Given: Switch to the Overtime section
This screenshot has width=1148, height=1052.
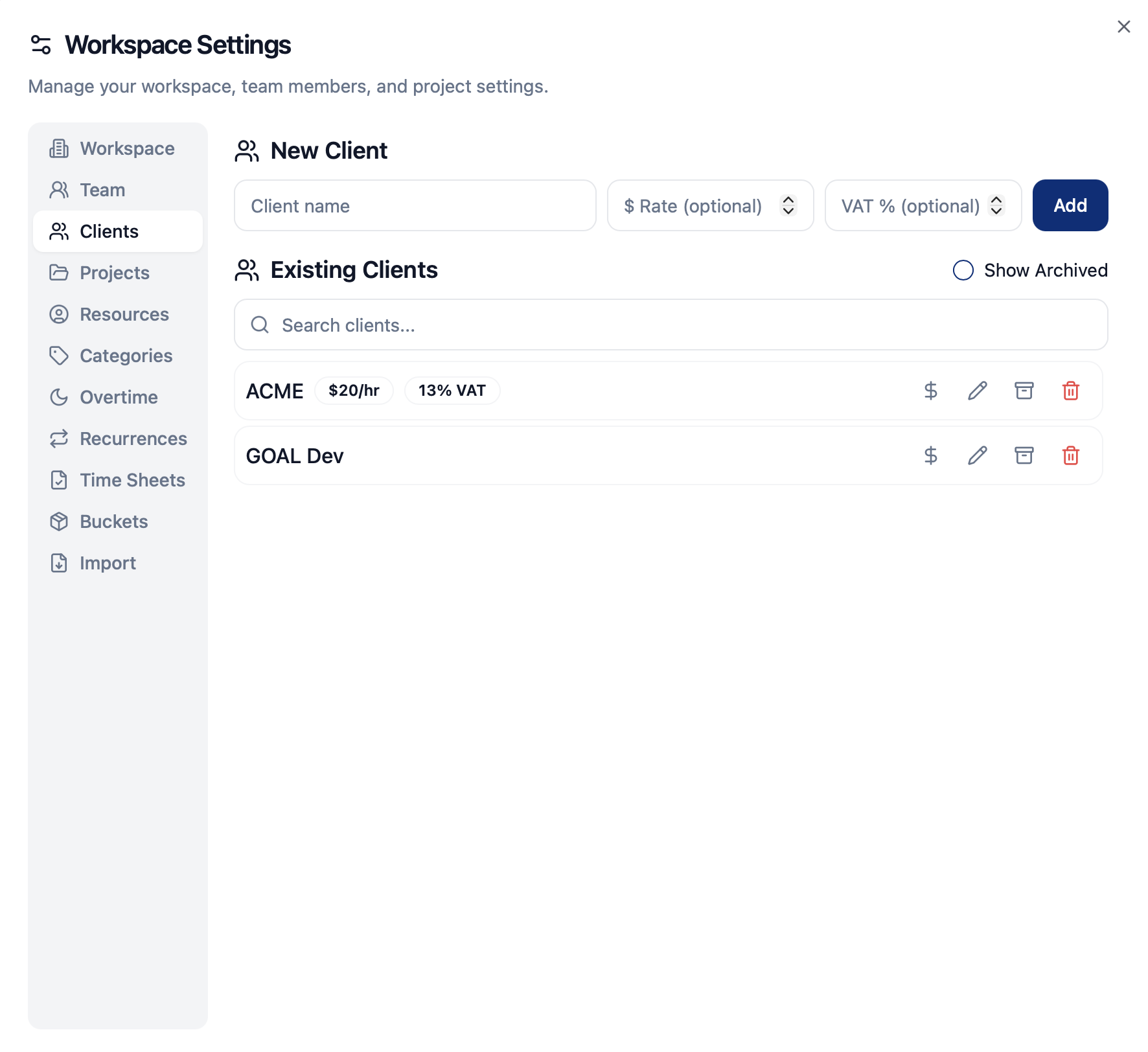Looking at the screenshot, I should pos(118,397).
